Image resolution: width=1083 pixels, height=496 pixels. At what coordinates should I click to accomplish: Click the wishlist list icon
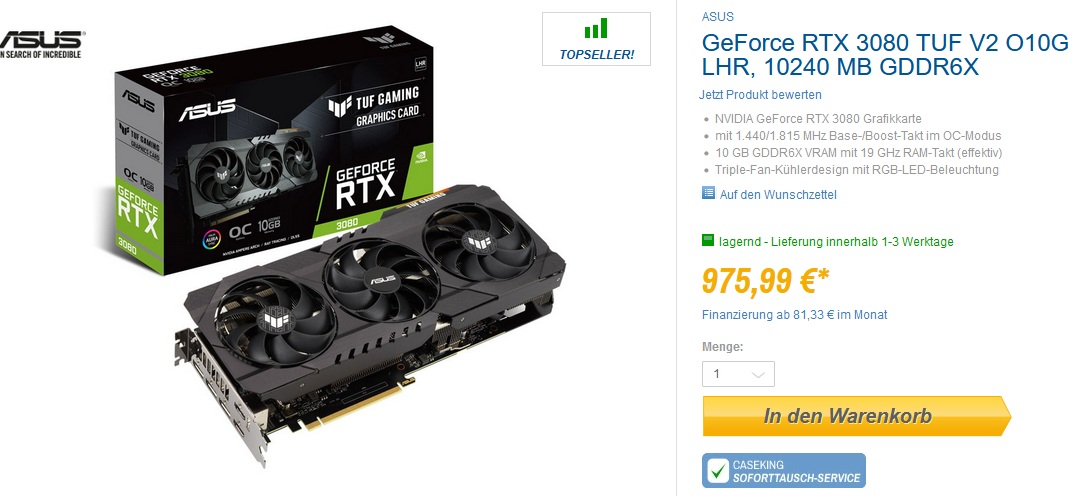(708, 193)
